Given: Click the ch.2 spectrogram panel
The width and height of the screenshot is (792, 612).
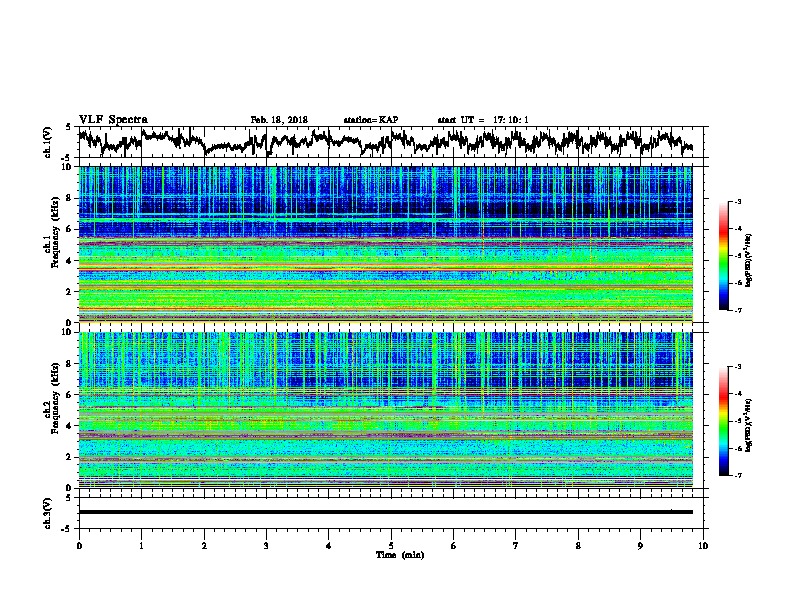Looking at the screenshot, I should (x=385, y=410).
